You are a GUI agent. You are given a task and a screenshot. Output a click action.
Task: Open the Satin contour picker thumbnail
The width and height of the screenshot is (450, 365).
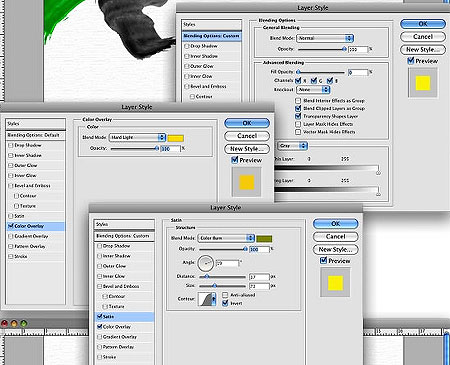205,299
